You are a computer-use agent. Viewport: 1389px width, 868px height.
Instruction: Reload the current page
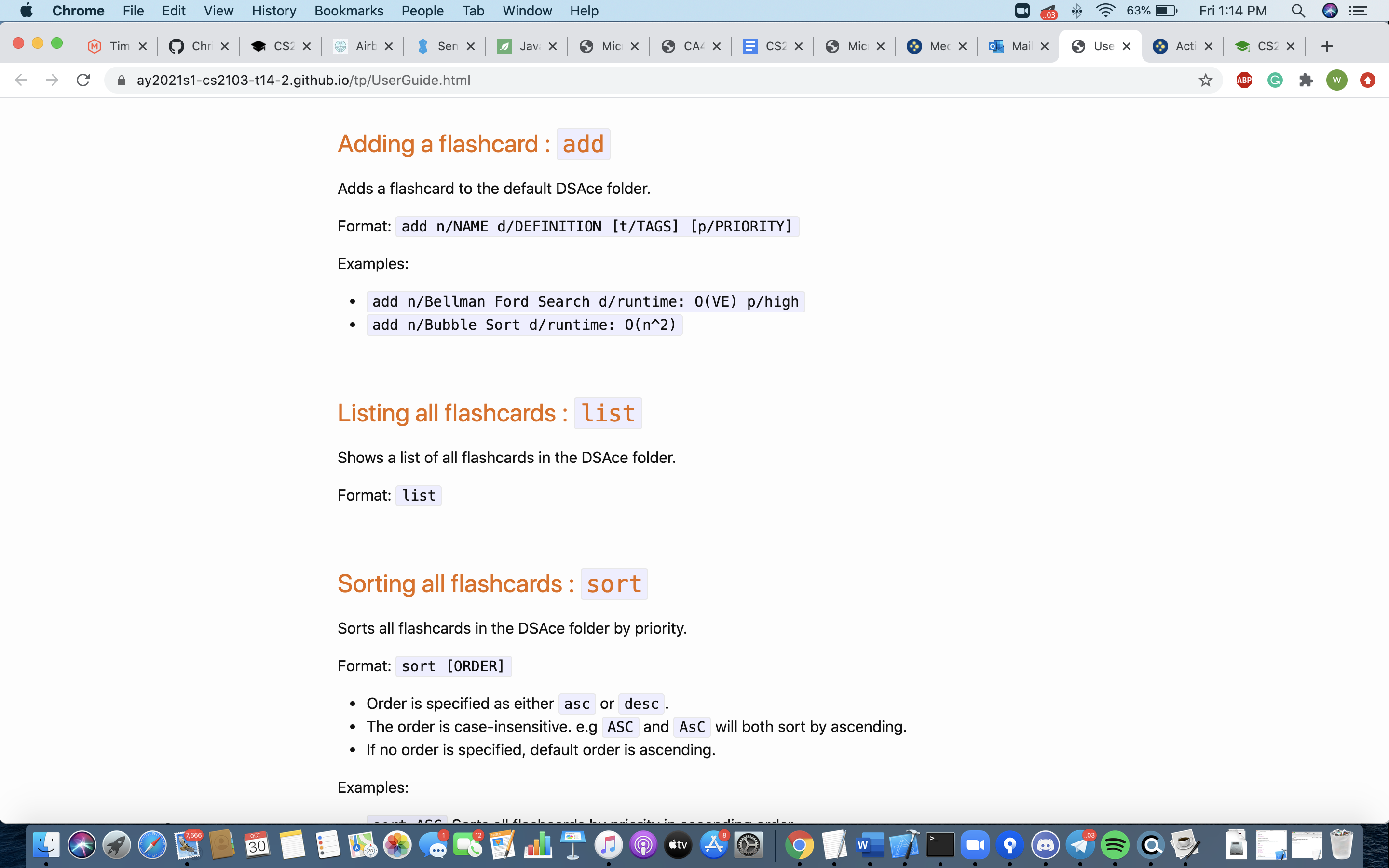point(83,81)
